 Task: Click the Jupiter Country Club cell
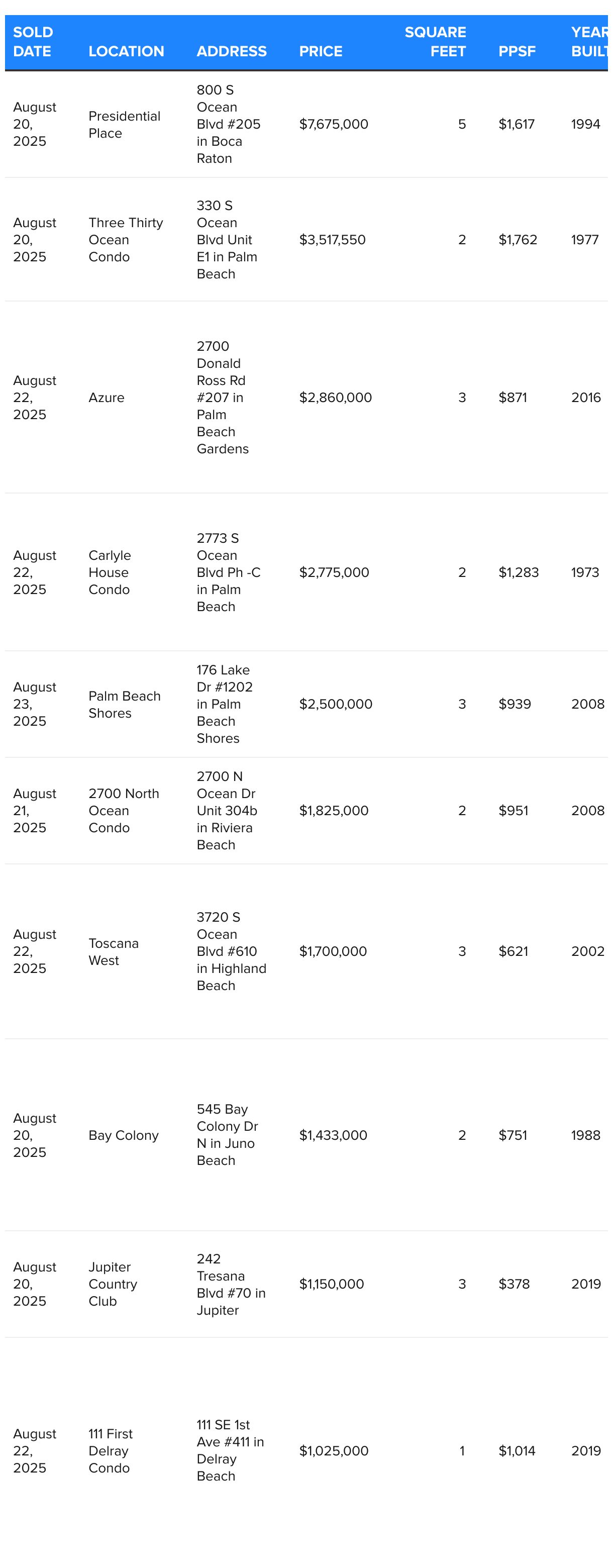click(x=113, y=1284)
